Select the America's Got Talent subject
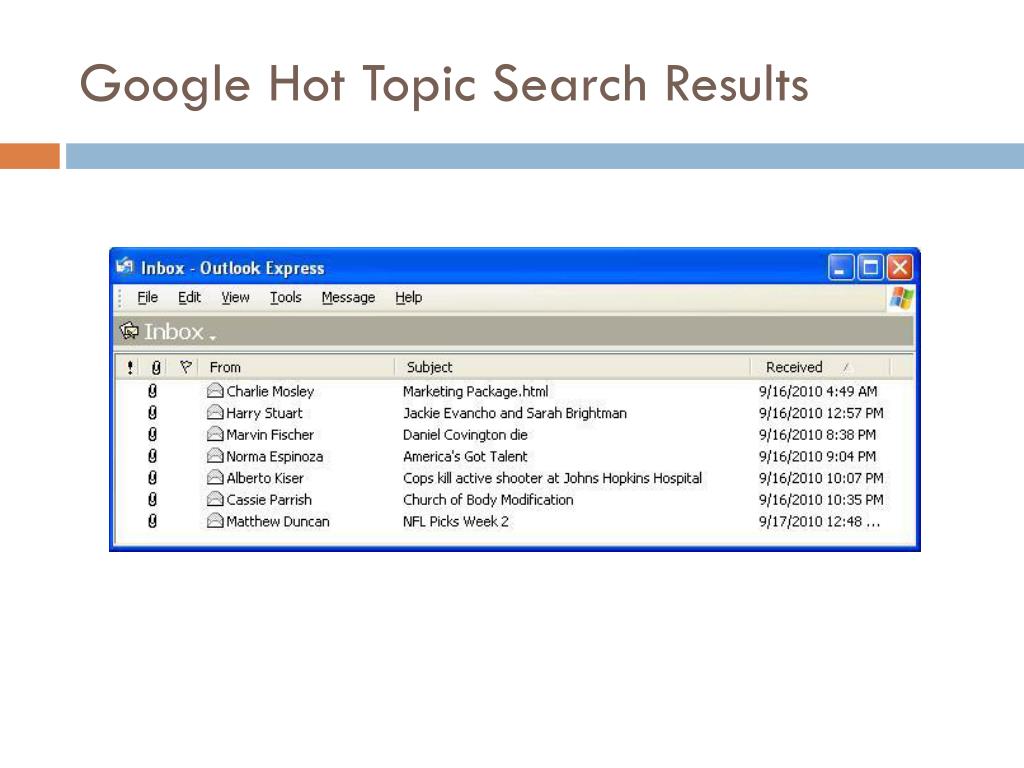The width and height of the screenshot is (1024, 768). click(x=465, y=456)
